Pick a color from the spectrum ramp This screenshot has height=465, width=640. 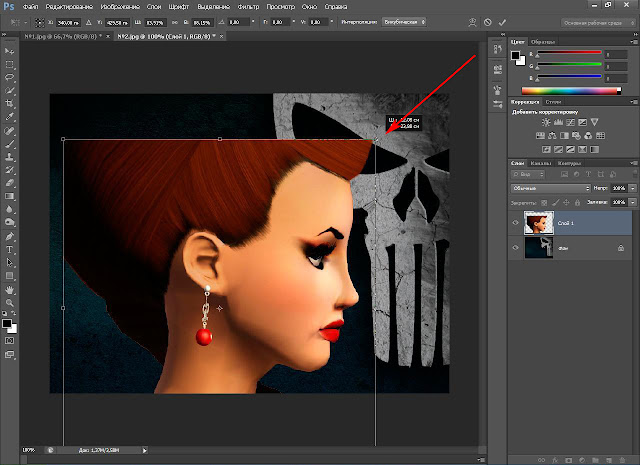tap(571, 91)
